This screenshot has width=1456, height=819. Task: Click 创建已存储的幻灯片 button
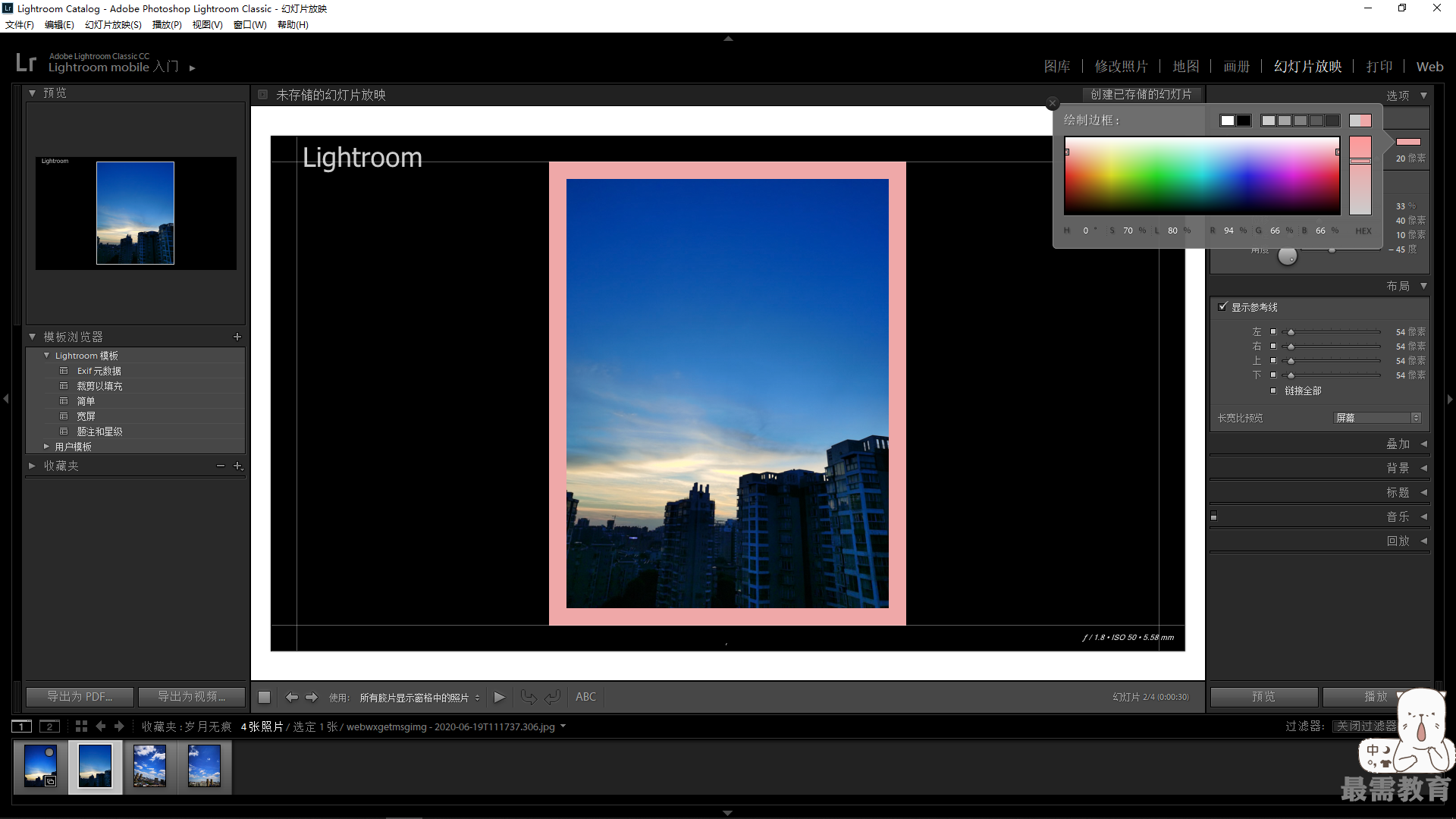[1141, 95]
